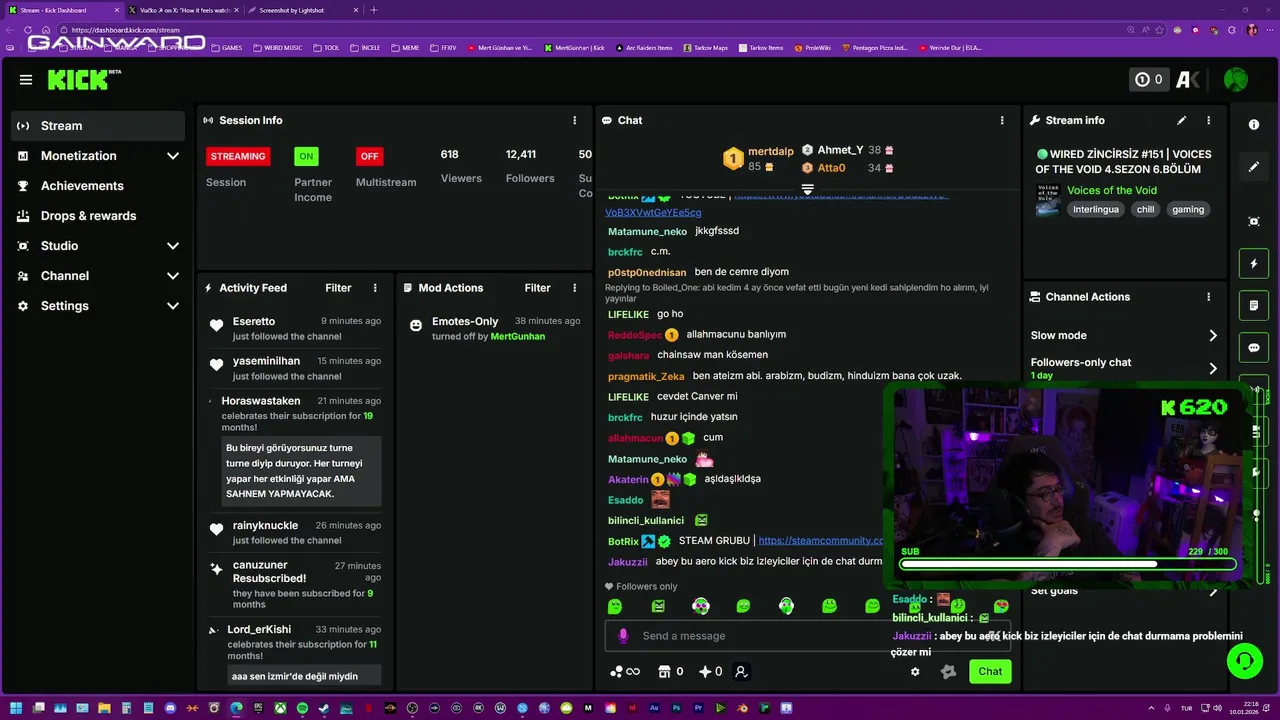
Task: Open Steam community link in chat
Action: coord(821,541)
